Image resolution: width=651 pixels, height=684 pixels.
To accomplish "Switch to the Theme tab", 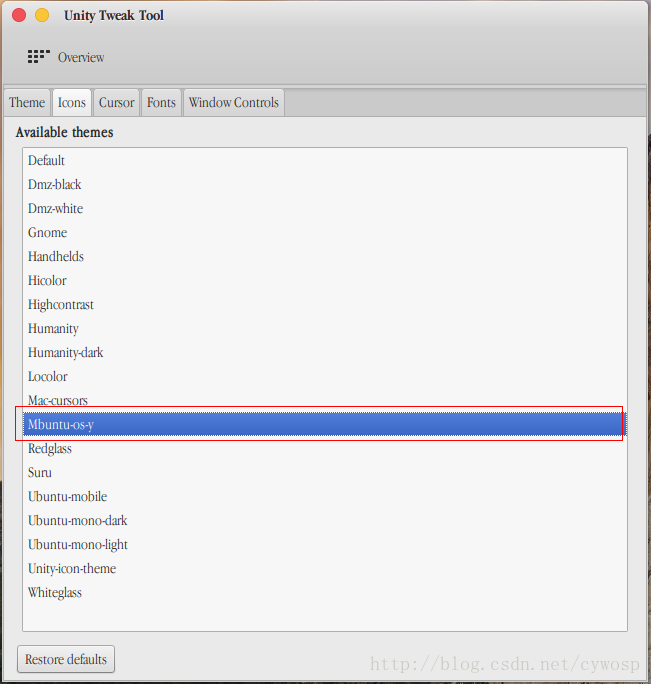I will click(x=27, y=103).
